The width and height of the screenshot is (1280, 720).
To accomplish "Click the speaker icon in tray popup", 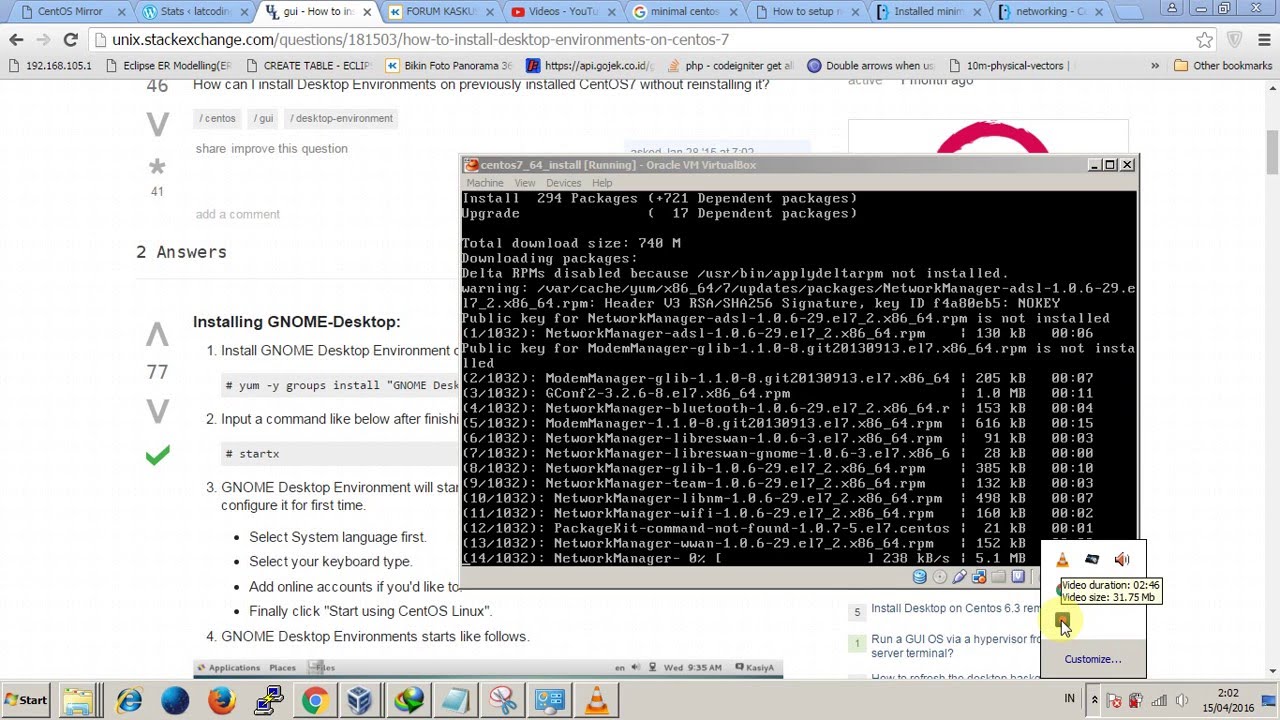I will 1122,560.
